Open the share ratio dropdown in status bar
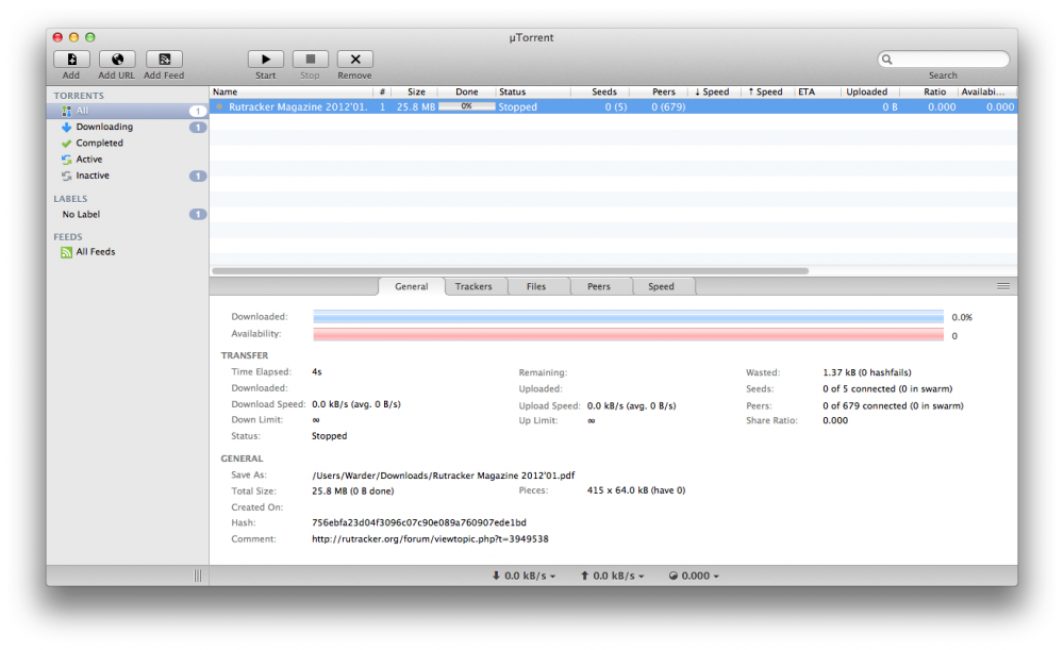Viewport: 1064px width, 650px height. 694,576
